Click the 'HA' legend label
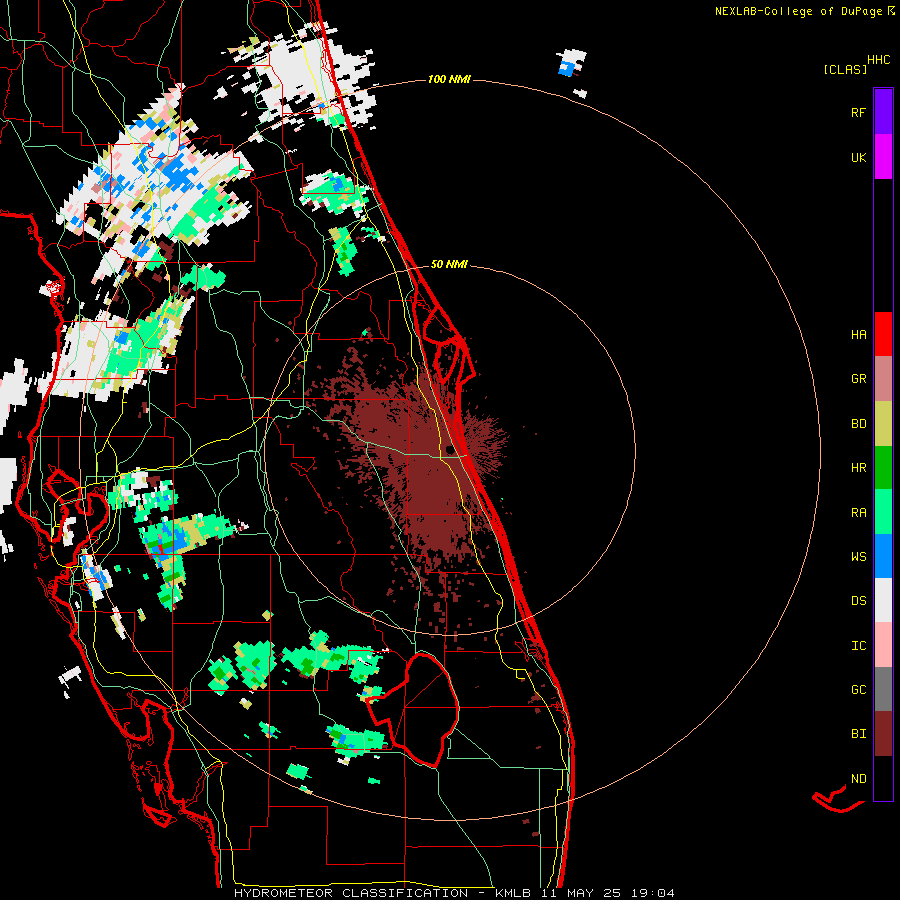This screenshot has height=900, width=900. [x=858, y=334]
